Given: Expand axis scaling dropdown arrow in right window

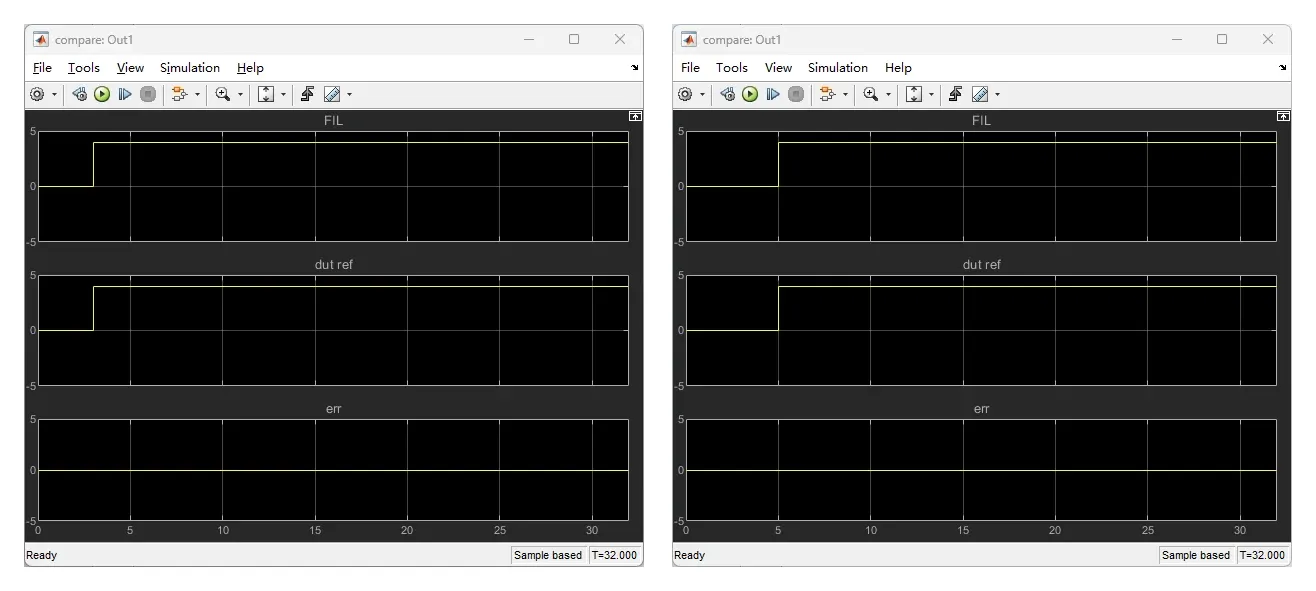Looking at the screenshot, I should click(931, 95).
